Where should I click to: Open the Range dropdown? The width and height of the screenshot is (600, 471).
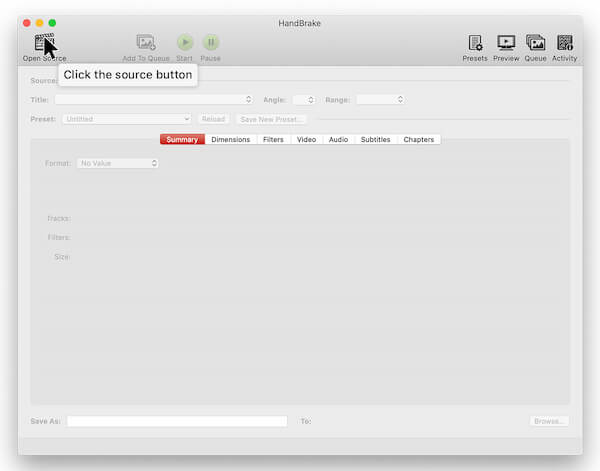(380, 99)
